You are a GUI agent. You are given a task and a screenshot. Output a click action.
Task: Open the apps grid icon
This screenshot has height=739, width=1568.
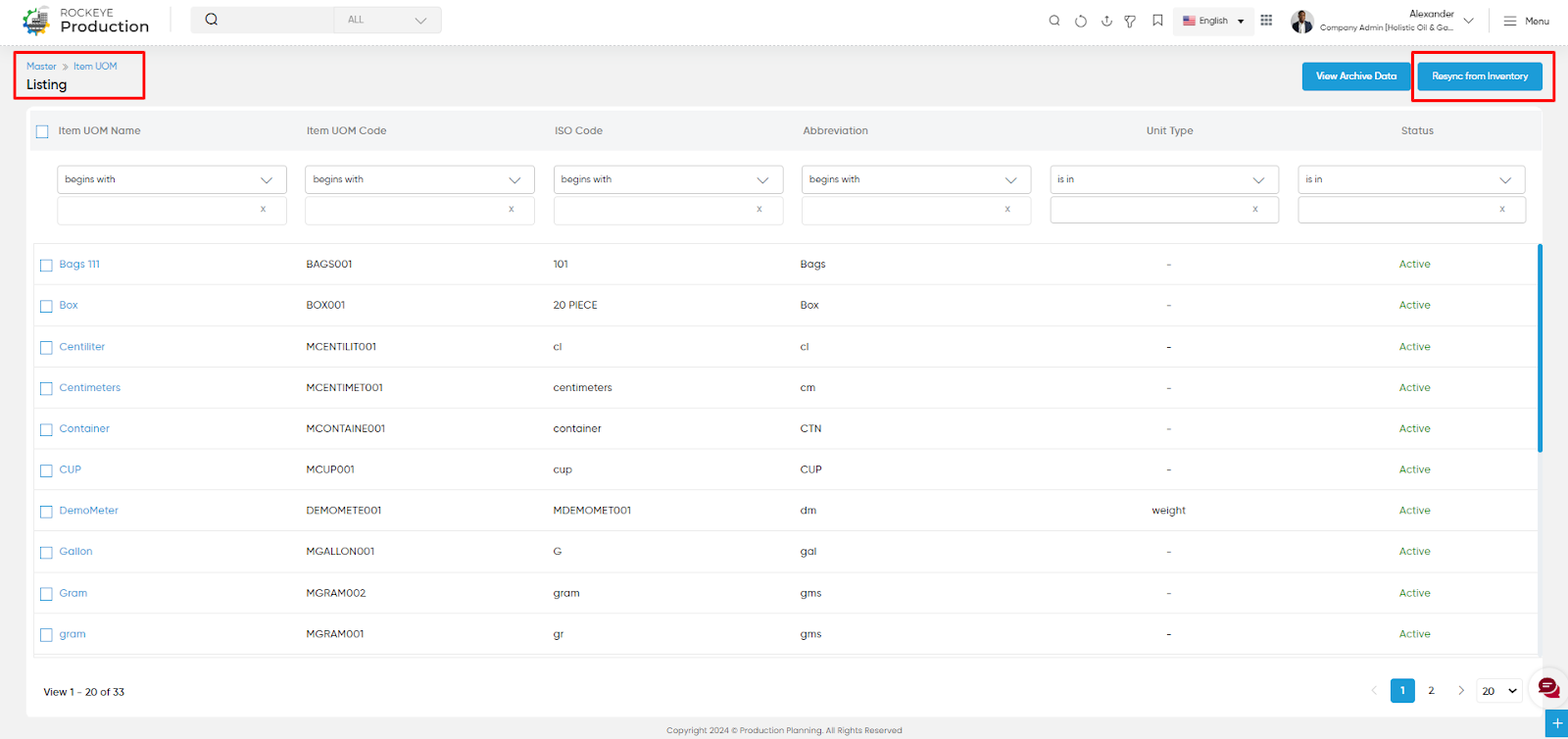(x=1266, y=21)
